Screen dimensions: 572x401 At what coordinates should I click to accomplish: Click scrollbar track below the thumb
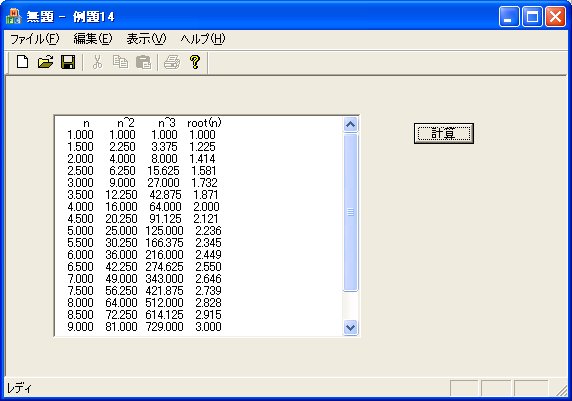pos(350,305)
